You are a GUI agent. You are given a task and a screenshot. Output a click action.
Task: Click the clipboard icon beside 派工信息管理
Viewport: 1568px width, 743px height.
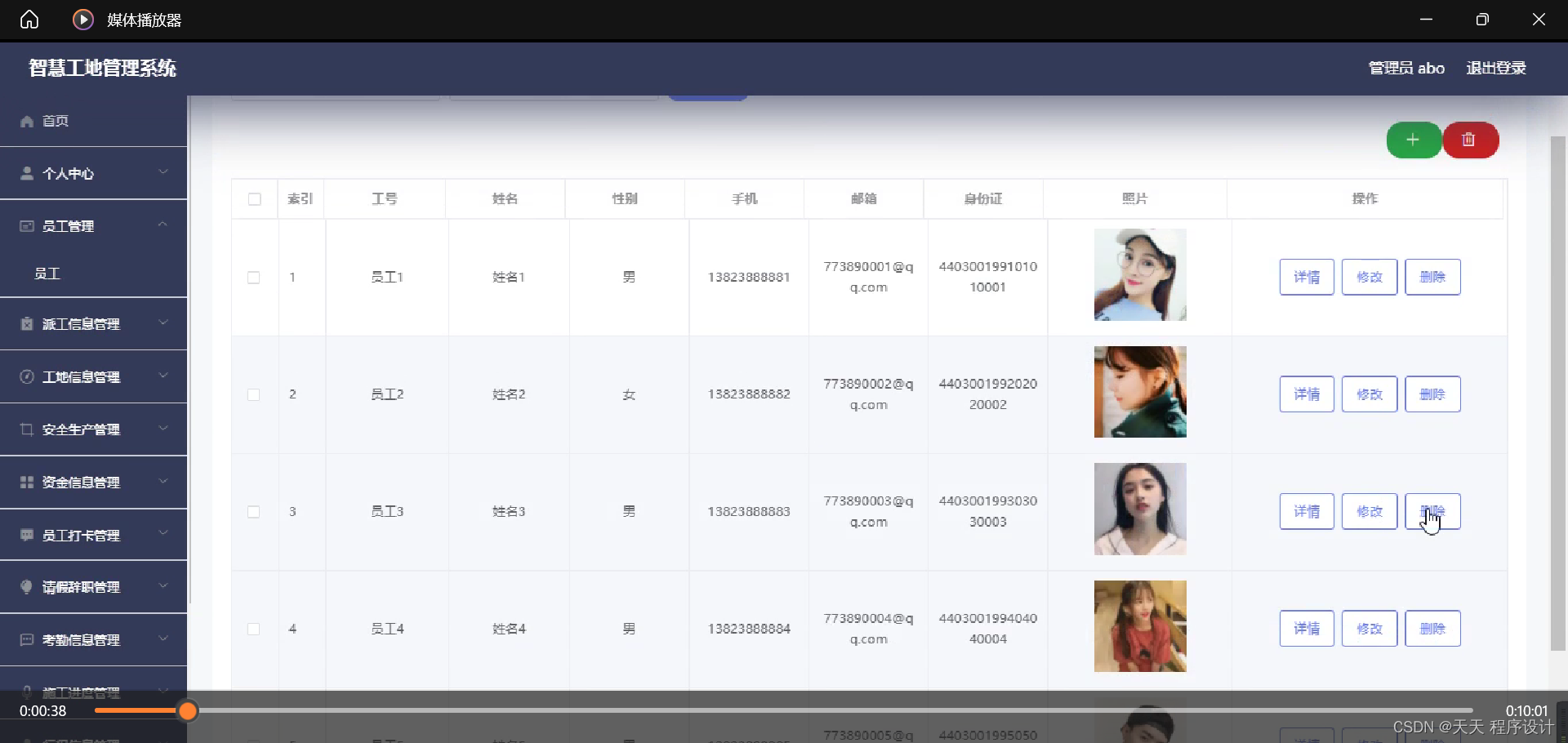point(27,323)
